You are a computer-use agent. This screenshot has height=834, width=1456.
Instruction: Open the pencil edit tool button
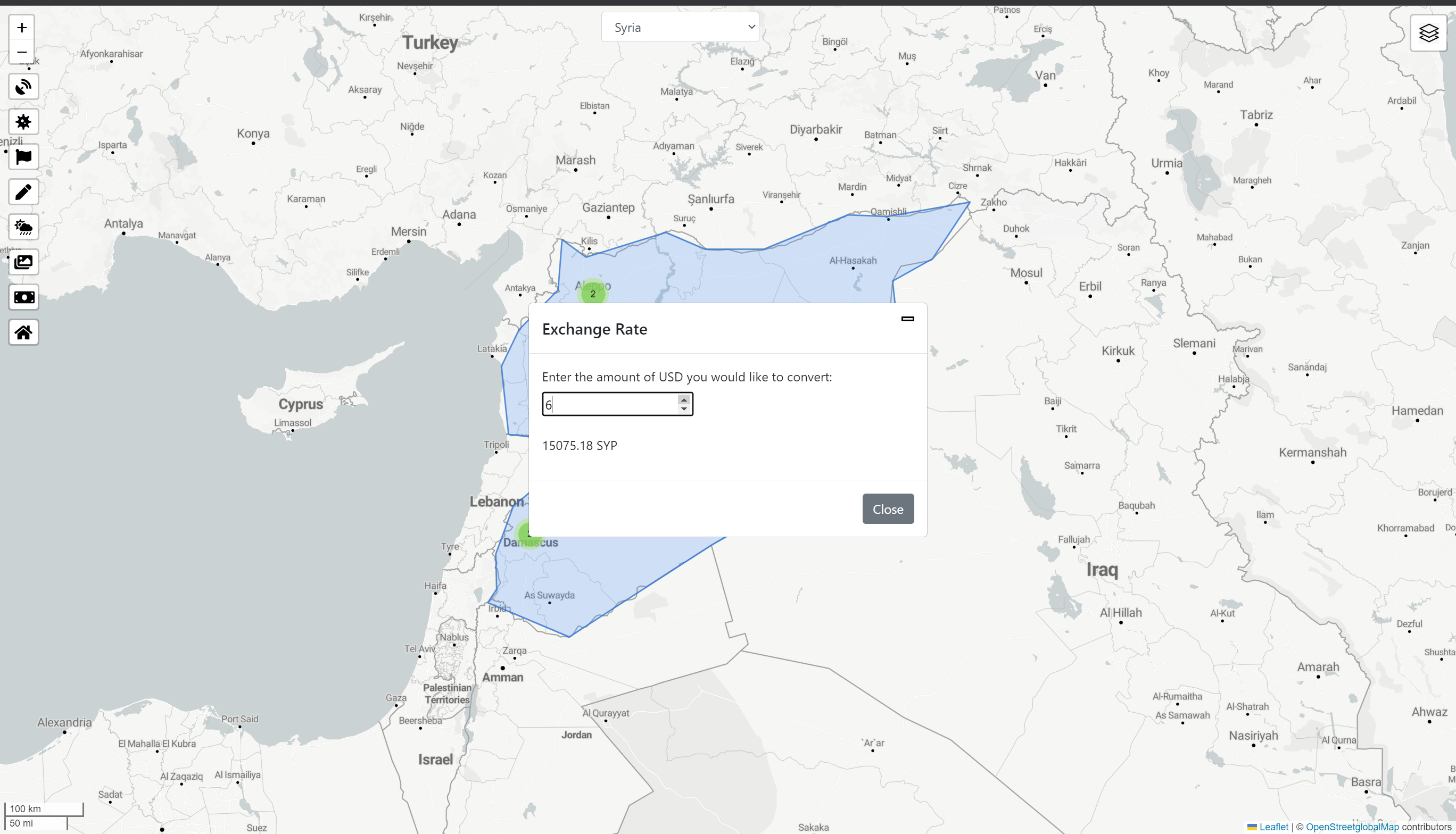pyautogui.click(x=23, y=192)
